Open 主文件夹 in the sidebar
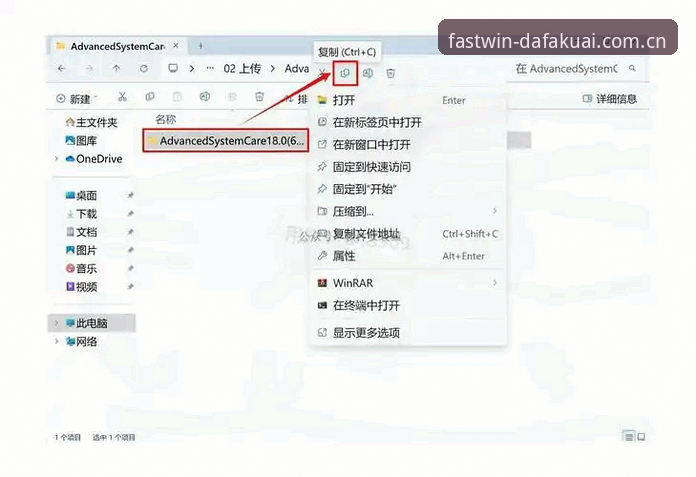This screenshot has width=696, height=477. 91,122
